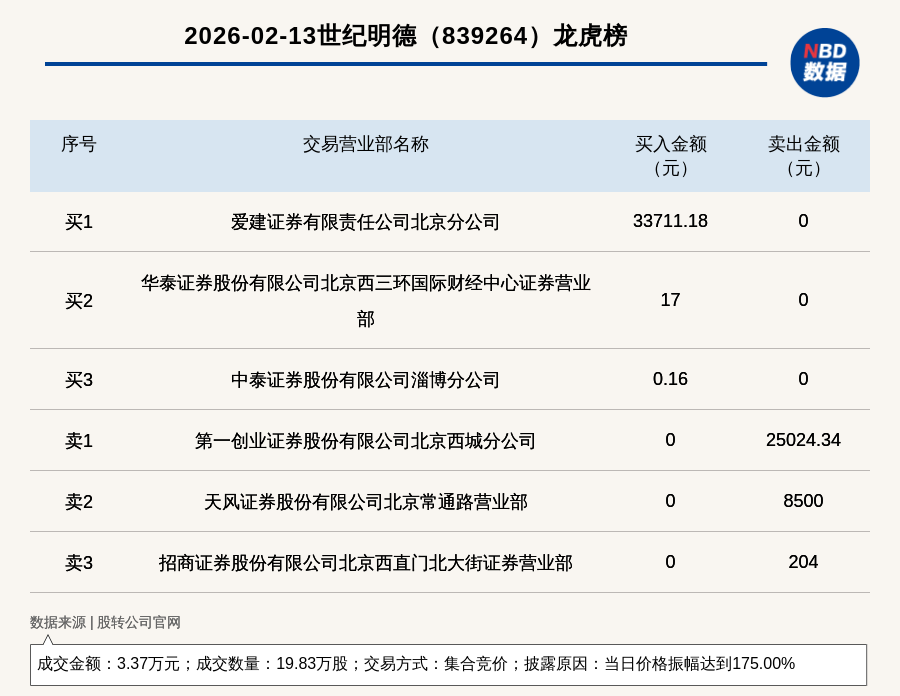Select the 序号 column header
Viewport: 900px width, 696px height.
78,144
